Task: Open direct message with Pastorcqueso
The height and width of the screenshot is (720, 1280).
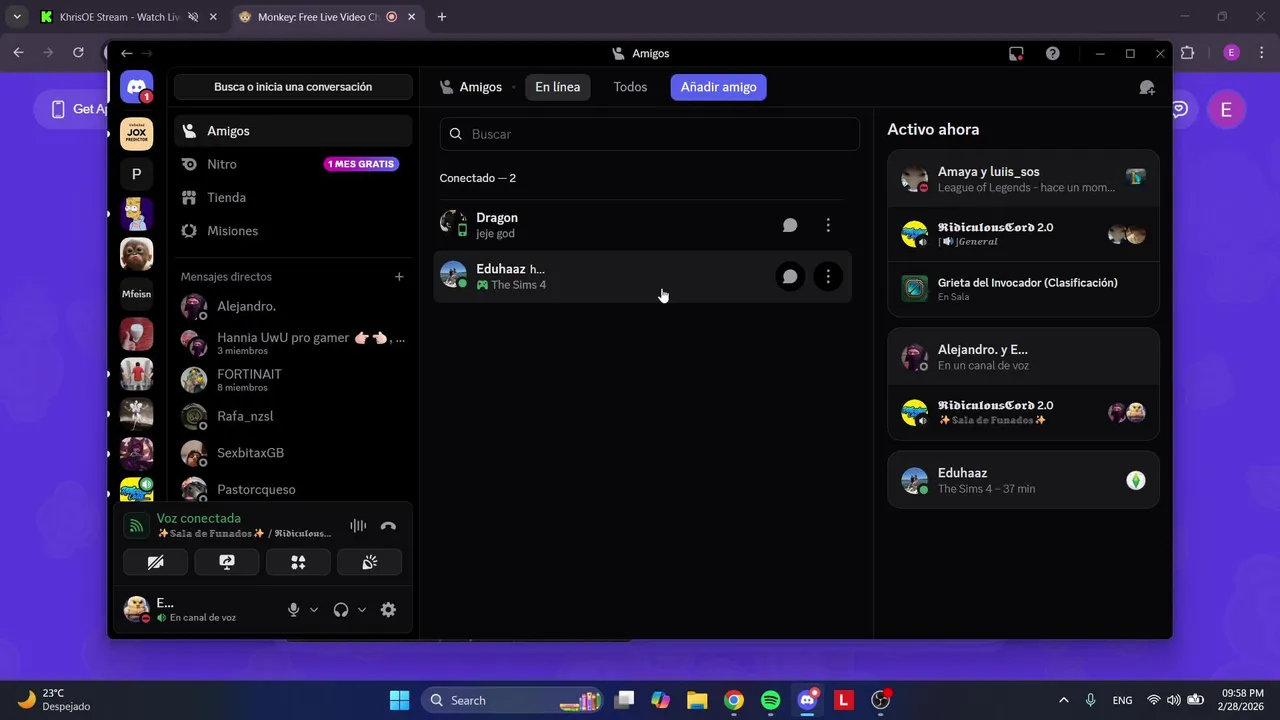Action: coord(293,489)
